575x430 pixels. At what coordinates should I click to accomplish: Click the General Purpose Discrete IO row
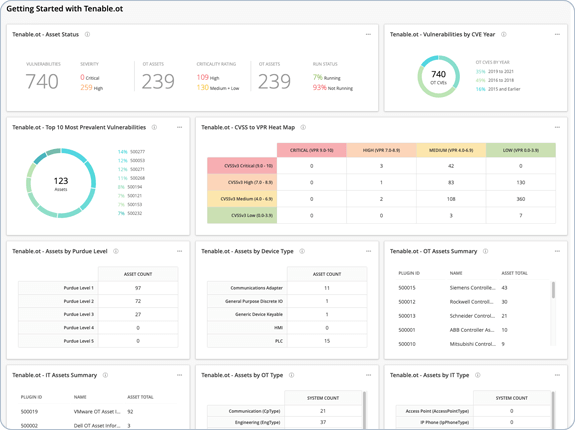[x=287, y=301]
